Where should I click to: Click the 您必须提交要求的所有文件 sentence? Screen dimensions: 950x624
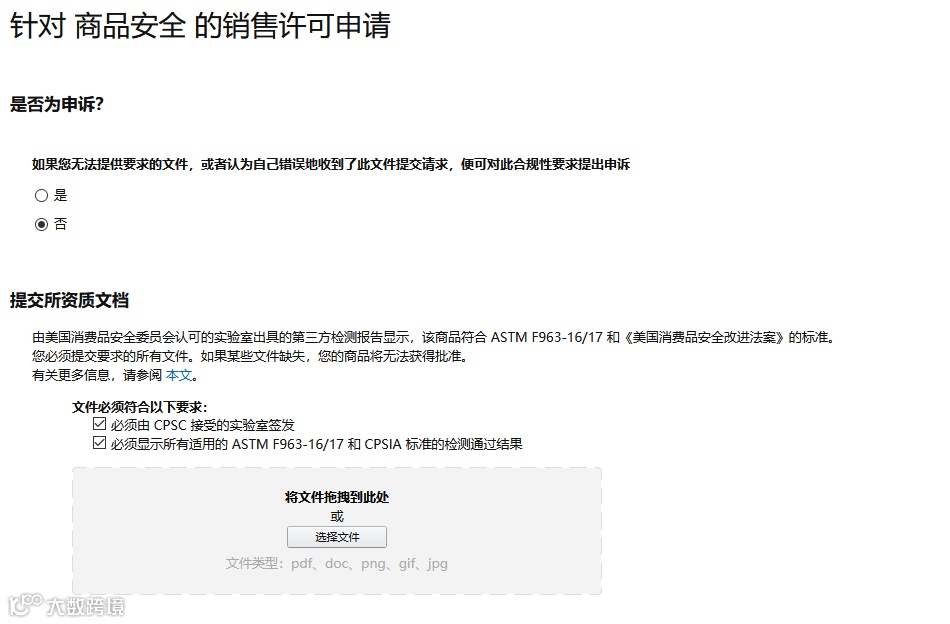(251, 356)
